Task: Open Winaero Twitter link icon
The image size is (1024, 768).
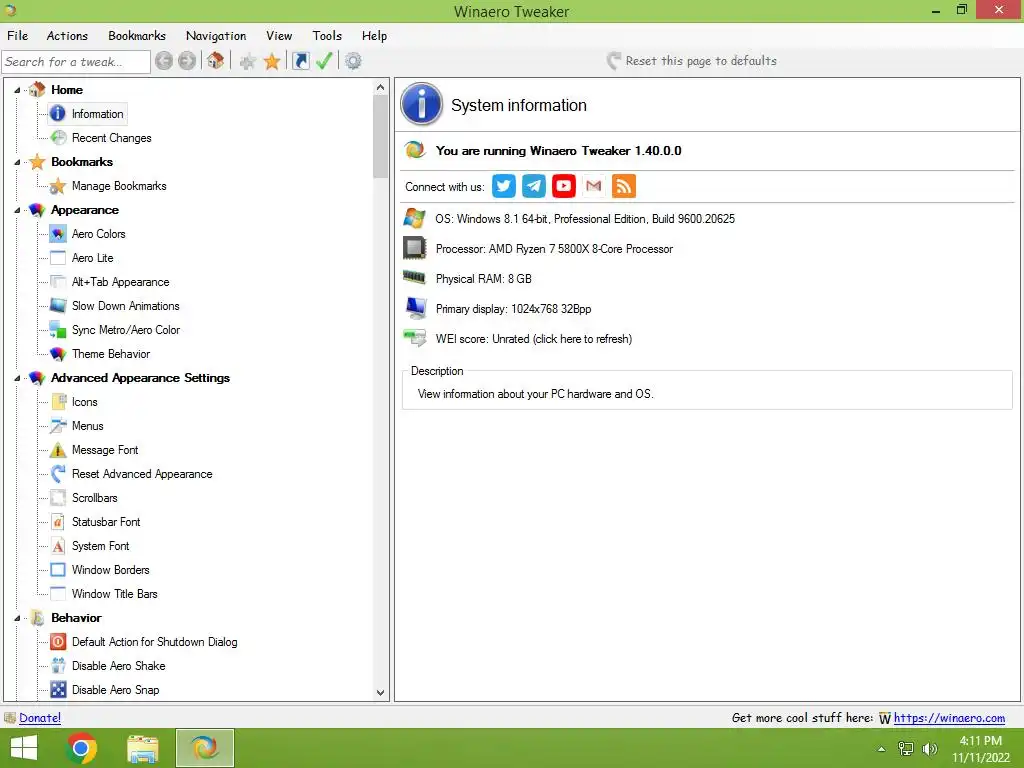Action: [504, 186]
